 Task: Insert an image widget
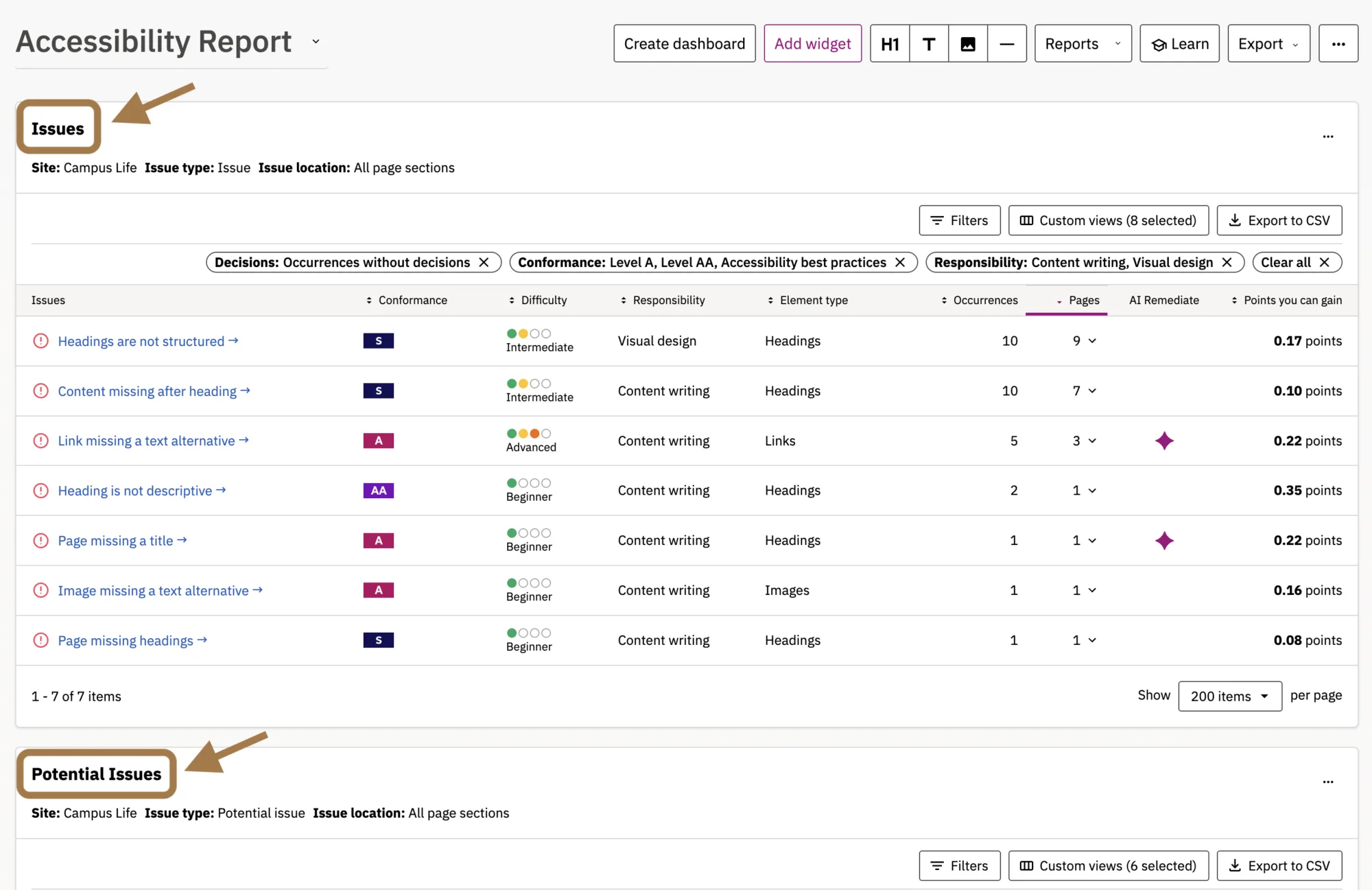click(x=968, y=44)
